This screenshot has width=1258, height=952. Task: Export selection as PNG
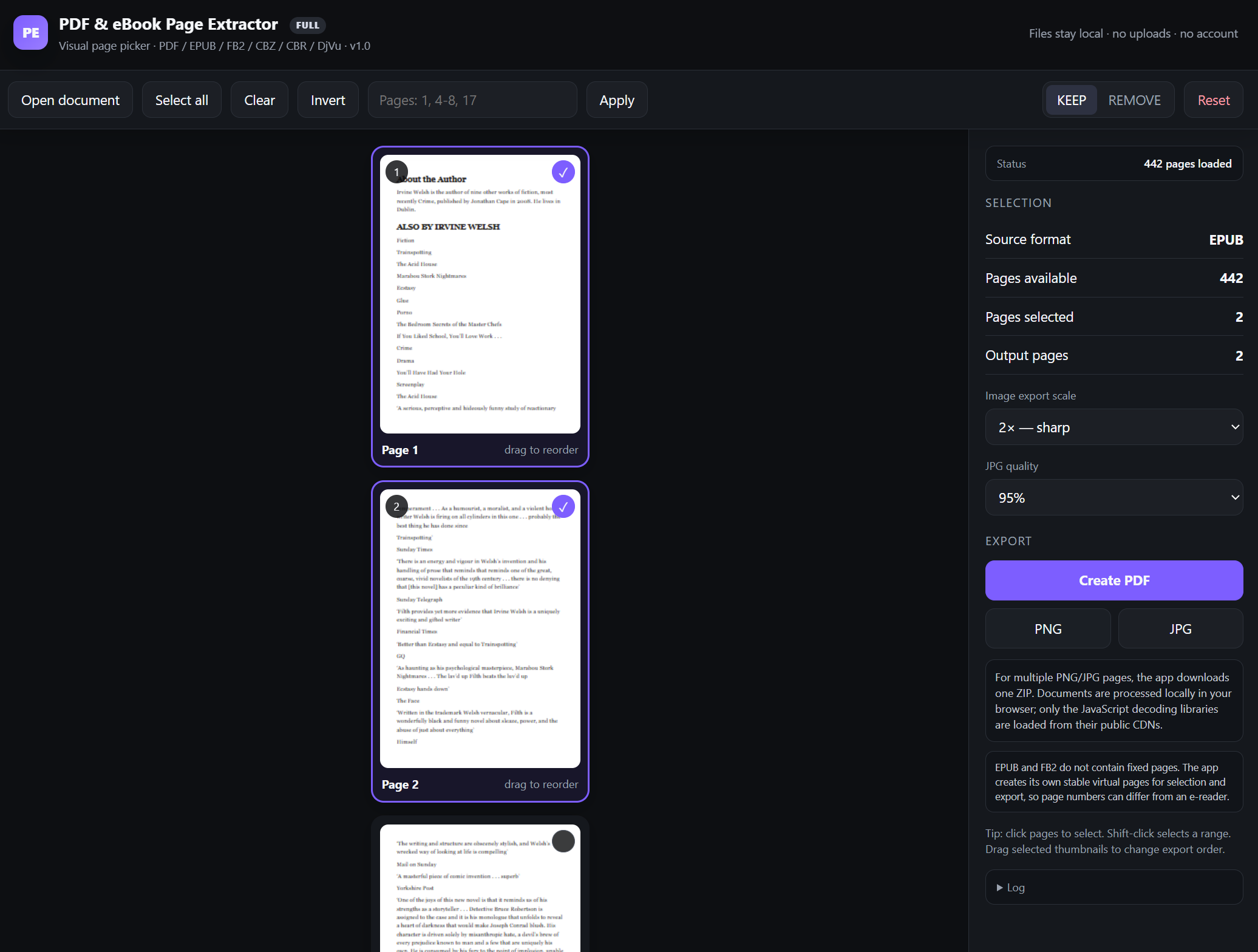[1048, 629]
